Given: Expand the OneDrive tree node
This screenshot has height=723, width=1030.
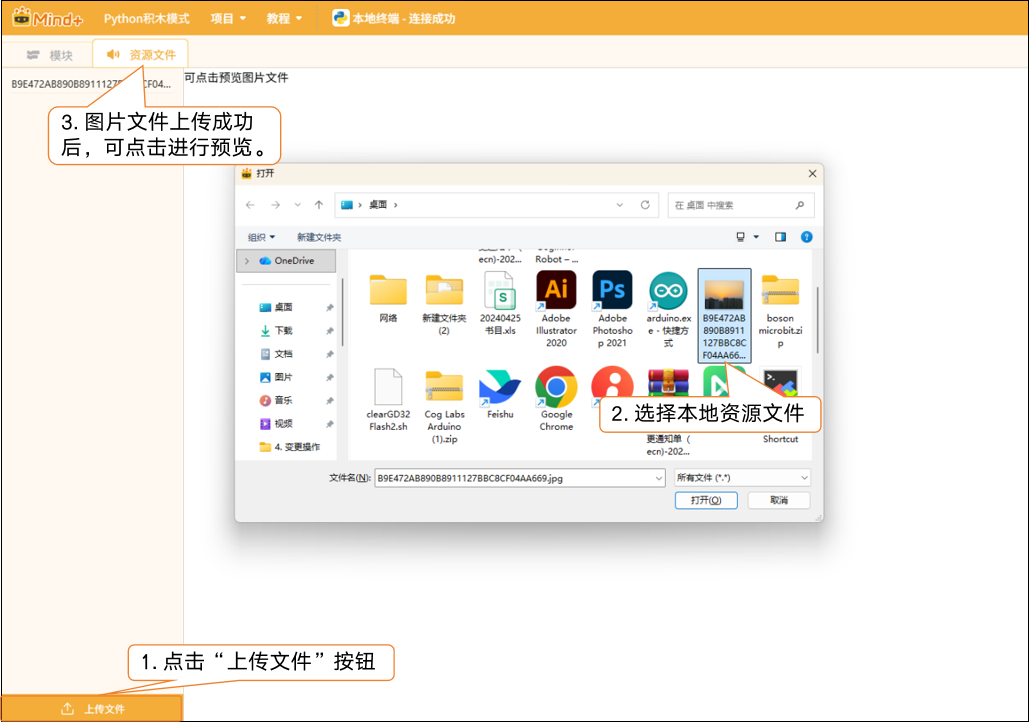Looking at the screenshot, I should 246,261.
